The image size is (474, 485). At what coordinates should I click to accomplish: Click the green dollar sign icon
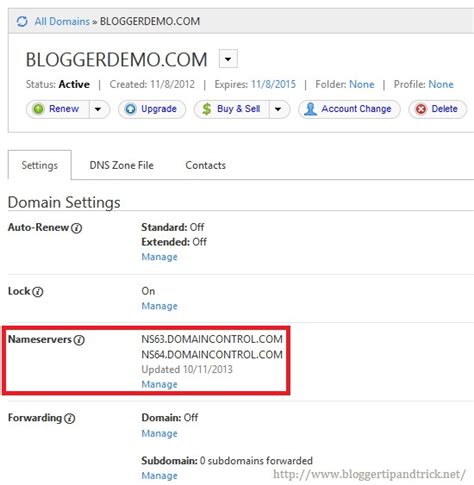pyautogui.click(x=207, y=109)
